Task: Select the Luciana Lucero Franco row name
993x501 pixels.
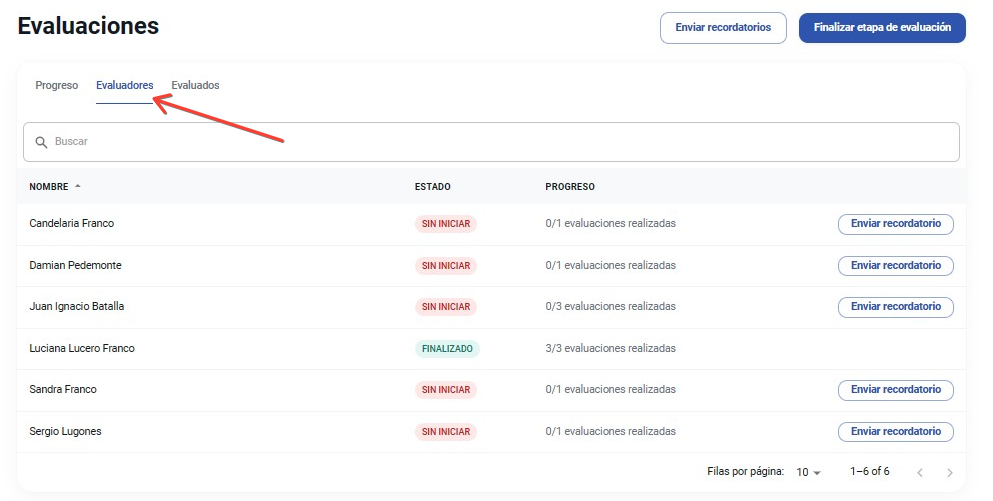Action: (x=82, y=349)
